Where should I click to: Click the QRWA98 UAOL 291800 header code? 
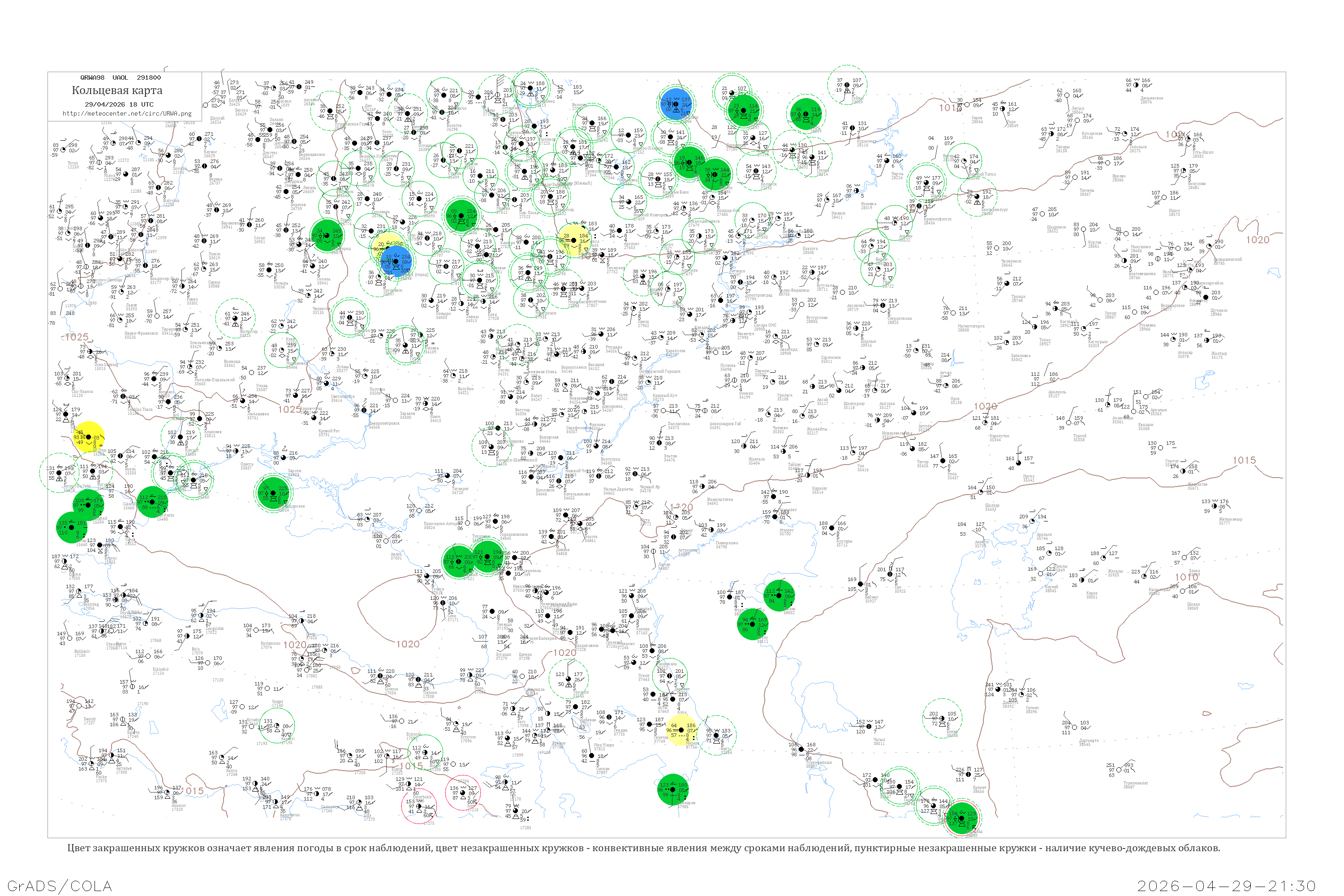[x=121, y=78]
